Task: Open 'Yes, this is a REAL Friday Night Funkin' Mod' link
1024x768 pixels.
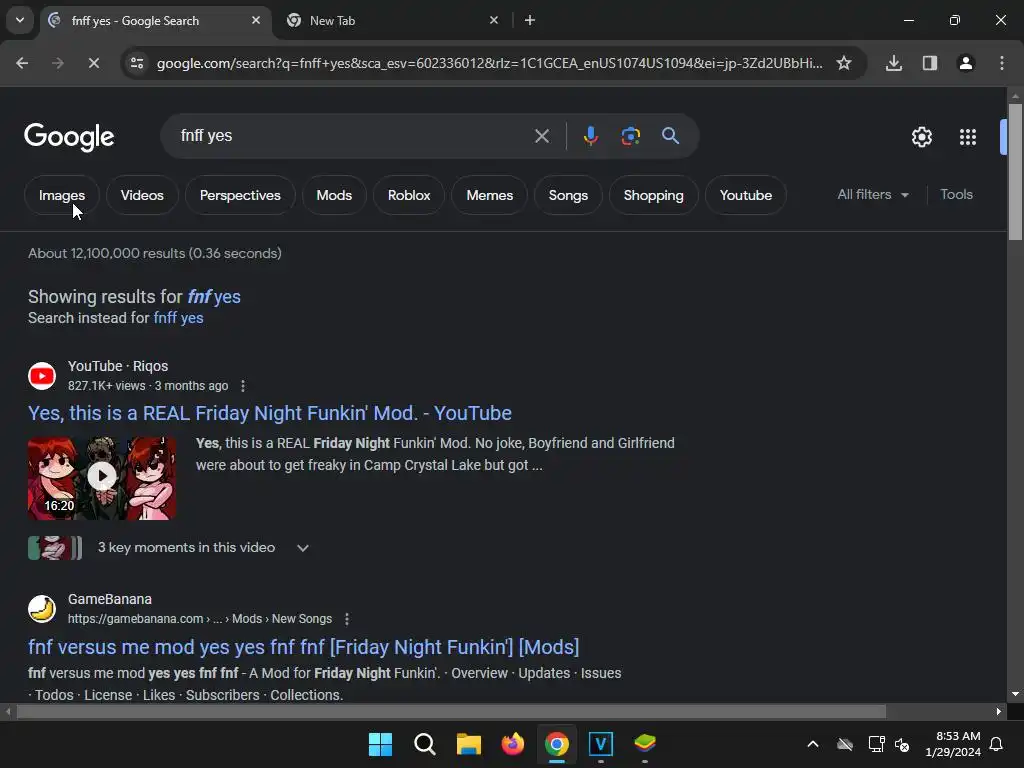Action: tap(270, 413)
